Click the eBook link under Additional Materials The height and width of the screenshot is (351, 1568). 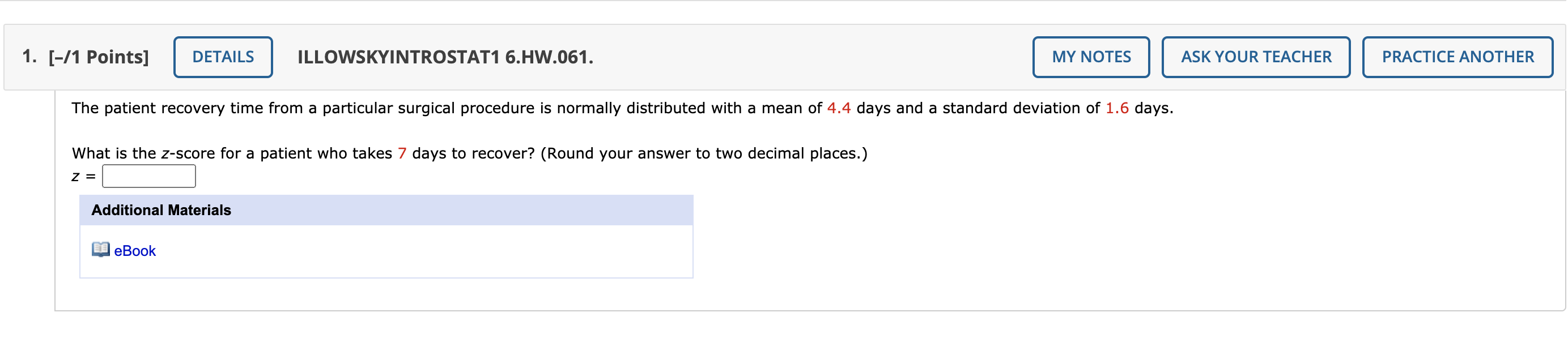[134, 251]
